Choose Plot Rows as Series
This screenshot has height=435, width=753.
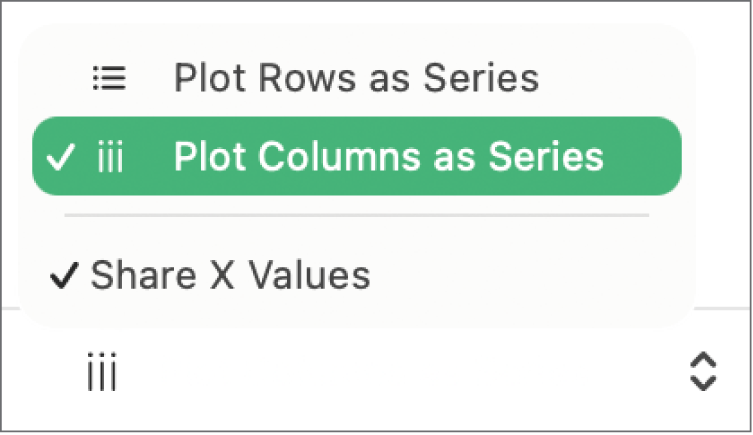click(x=356, y=78)
